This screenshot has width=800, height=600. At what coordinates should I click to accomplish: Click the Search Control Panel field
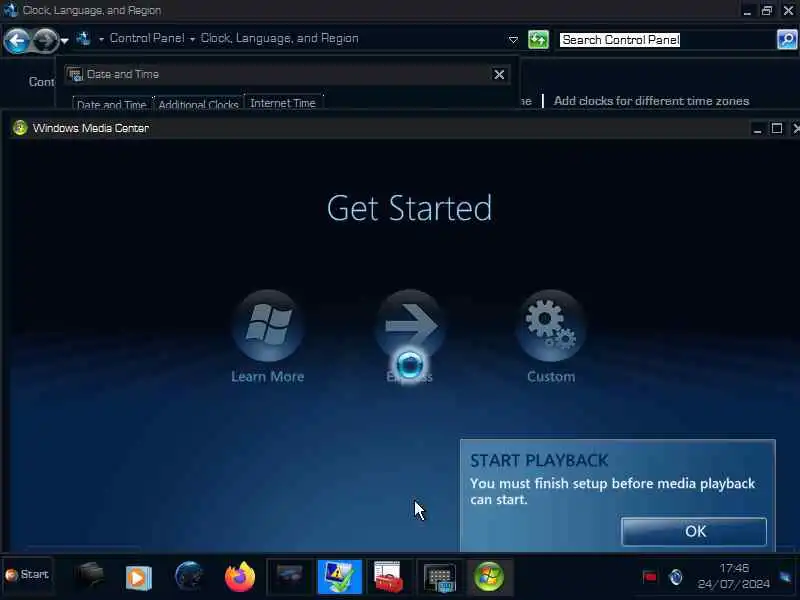[666, 40]
